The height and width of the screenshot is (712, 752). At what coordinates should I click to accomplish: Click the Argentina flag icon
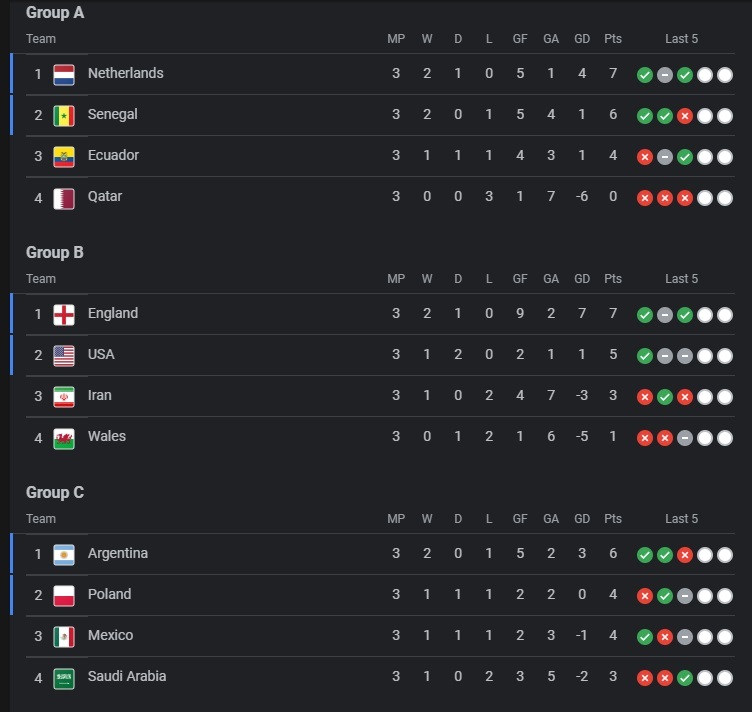click(64, 555)
